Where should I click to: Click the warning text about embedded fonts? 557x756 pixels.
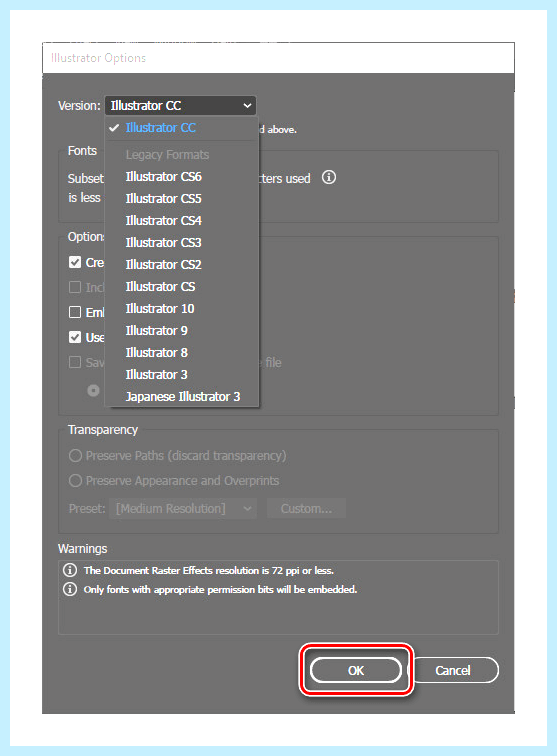(x=220, y=589)
